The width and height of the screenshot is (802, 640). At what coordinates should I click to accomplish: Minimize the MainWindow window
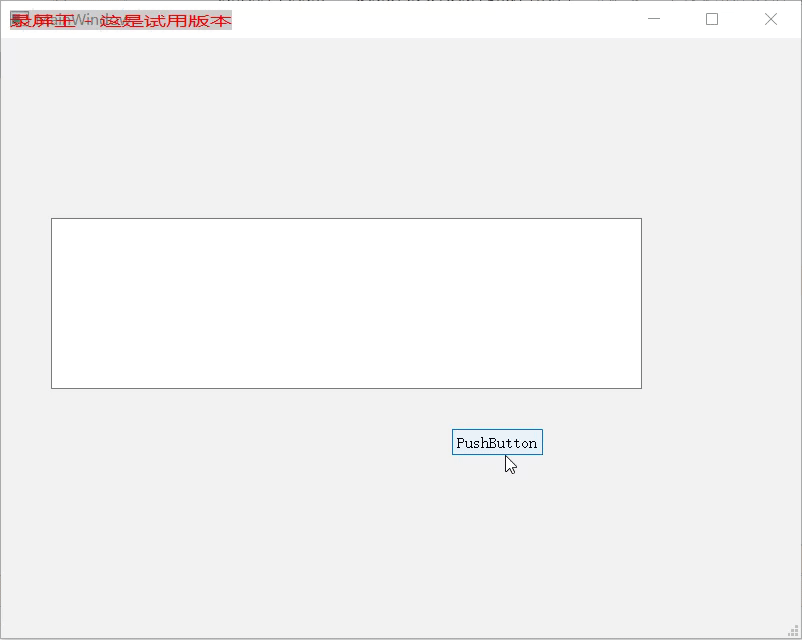tap(654, 19)
